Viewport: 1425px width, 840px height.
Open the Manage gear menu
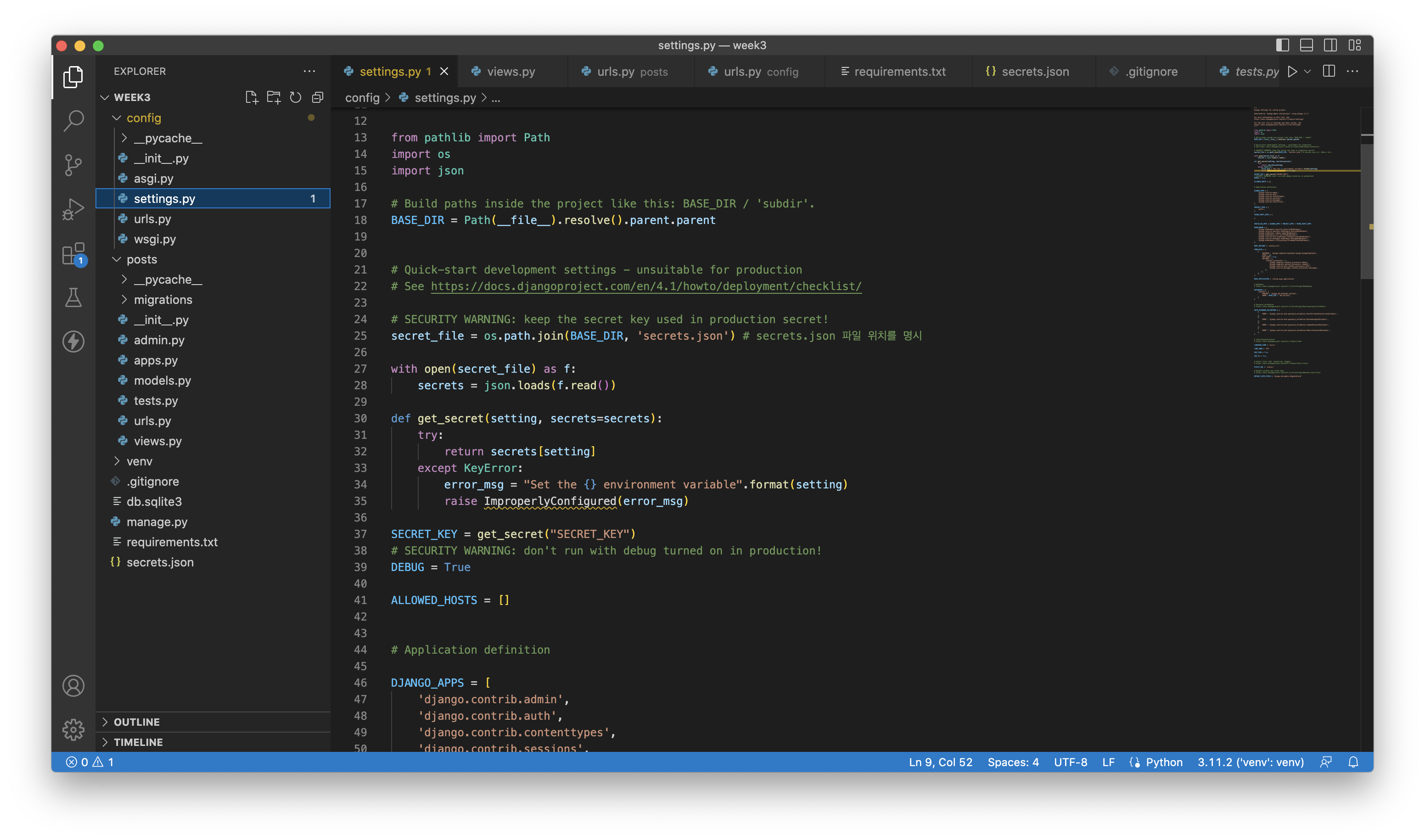[73, 730]
